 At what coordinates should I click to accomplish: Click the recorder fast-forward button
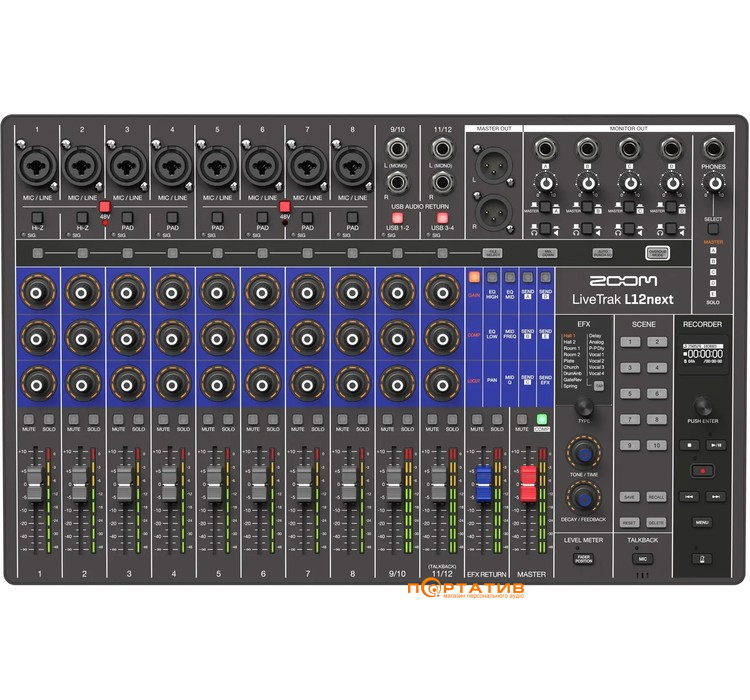[x=716, y=497]
